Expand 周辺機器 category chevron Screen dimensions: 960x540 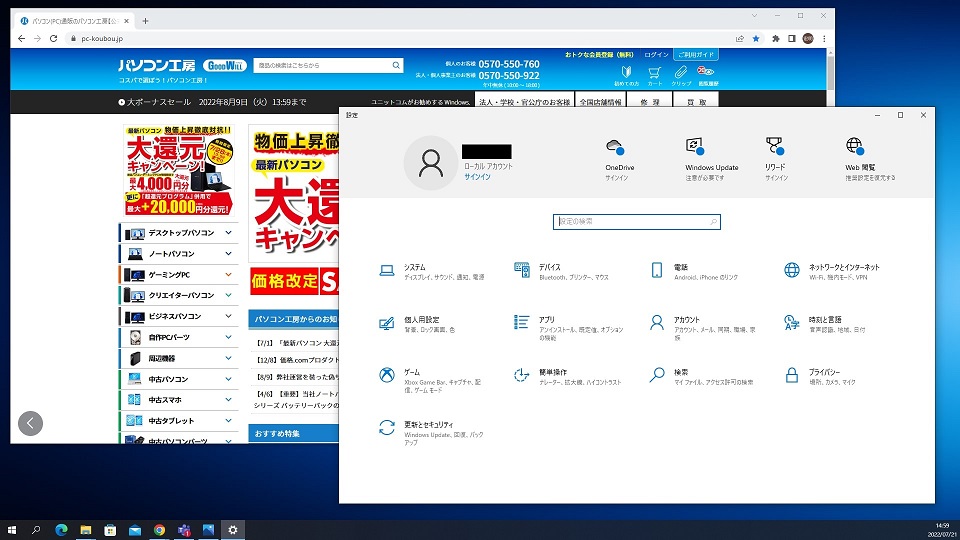[x=229, y=358]
